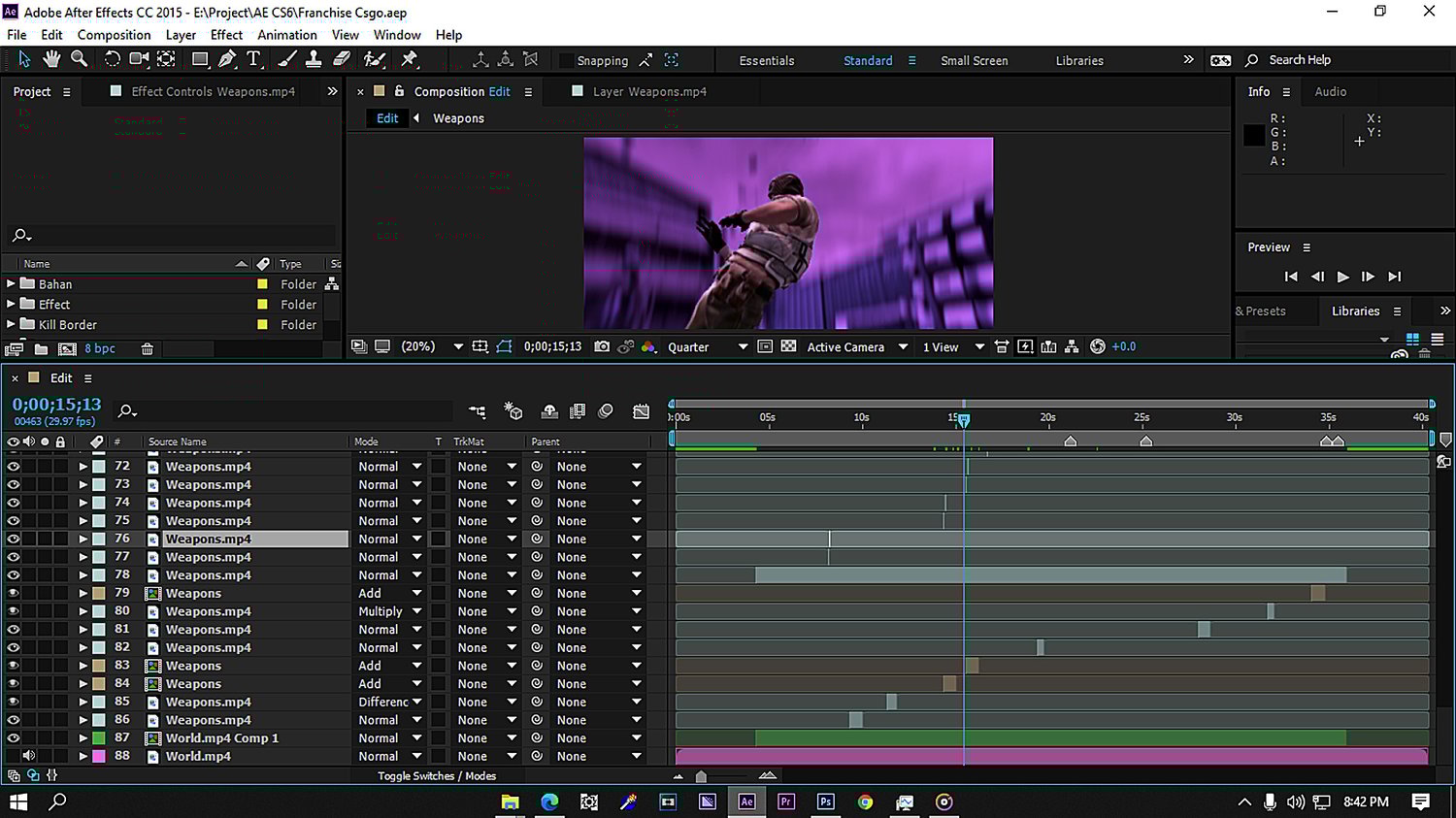Select the Horizontal Type tool
Screen dimensions: 1456x818
(254, 59)
